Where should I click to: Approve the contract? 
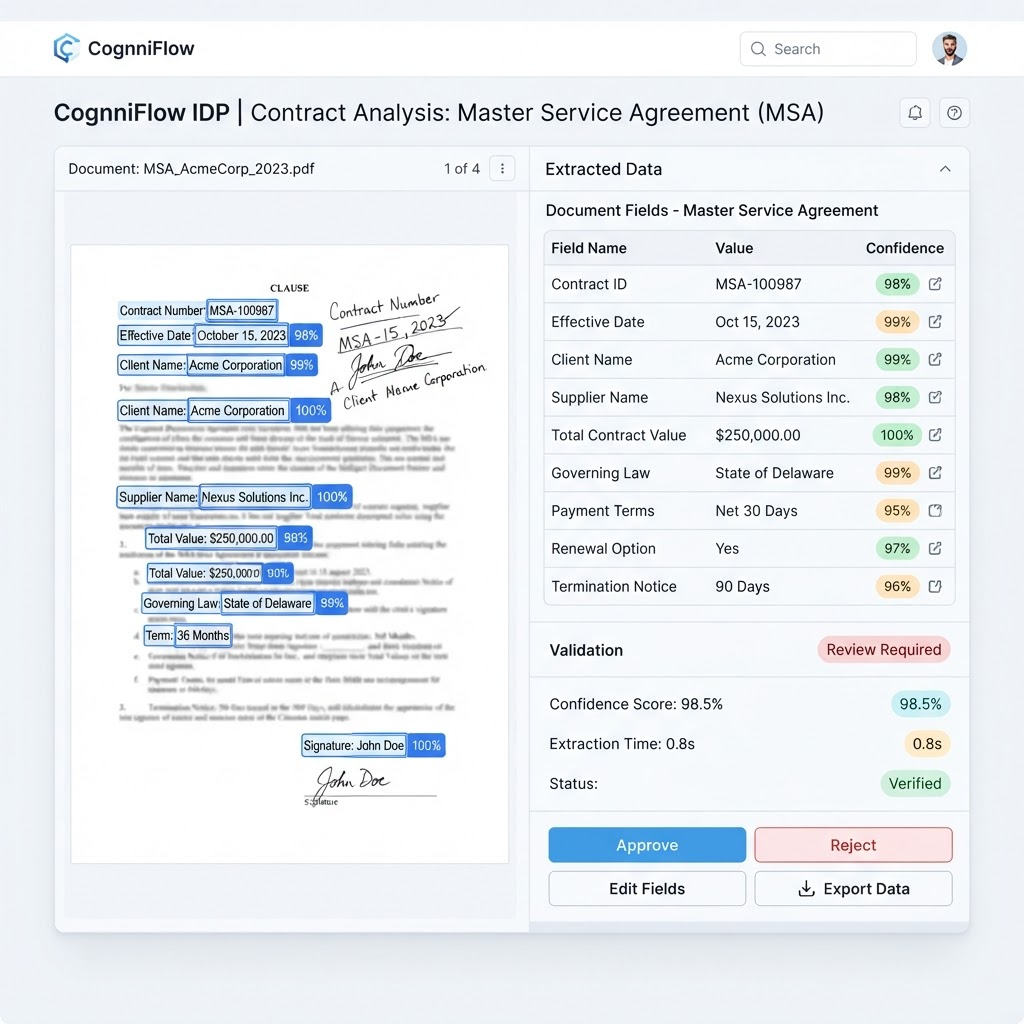tap(647, 845)
